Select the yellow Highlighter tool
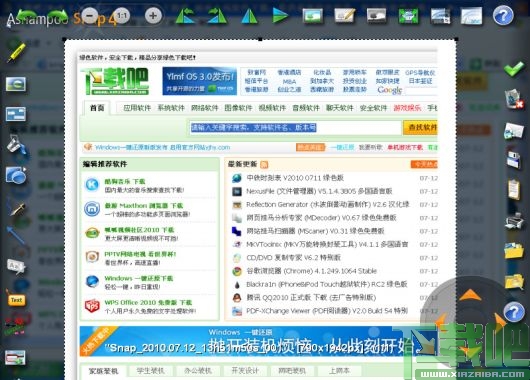Viewport: 530px width, 380px height. tap(16, 53)
